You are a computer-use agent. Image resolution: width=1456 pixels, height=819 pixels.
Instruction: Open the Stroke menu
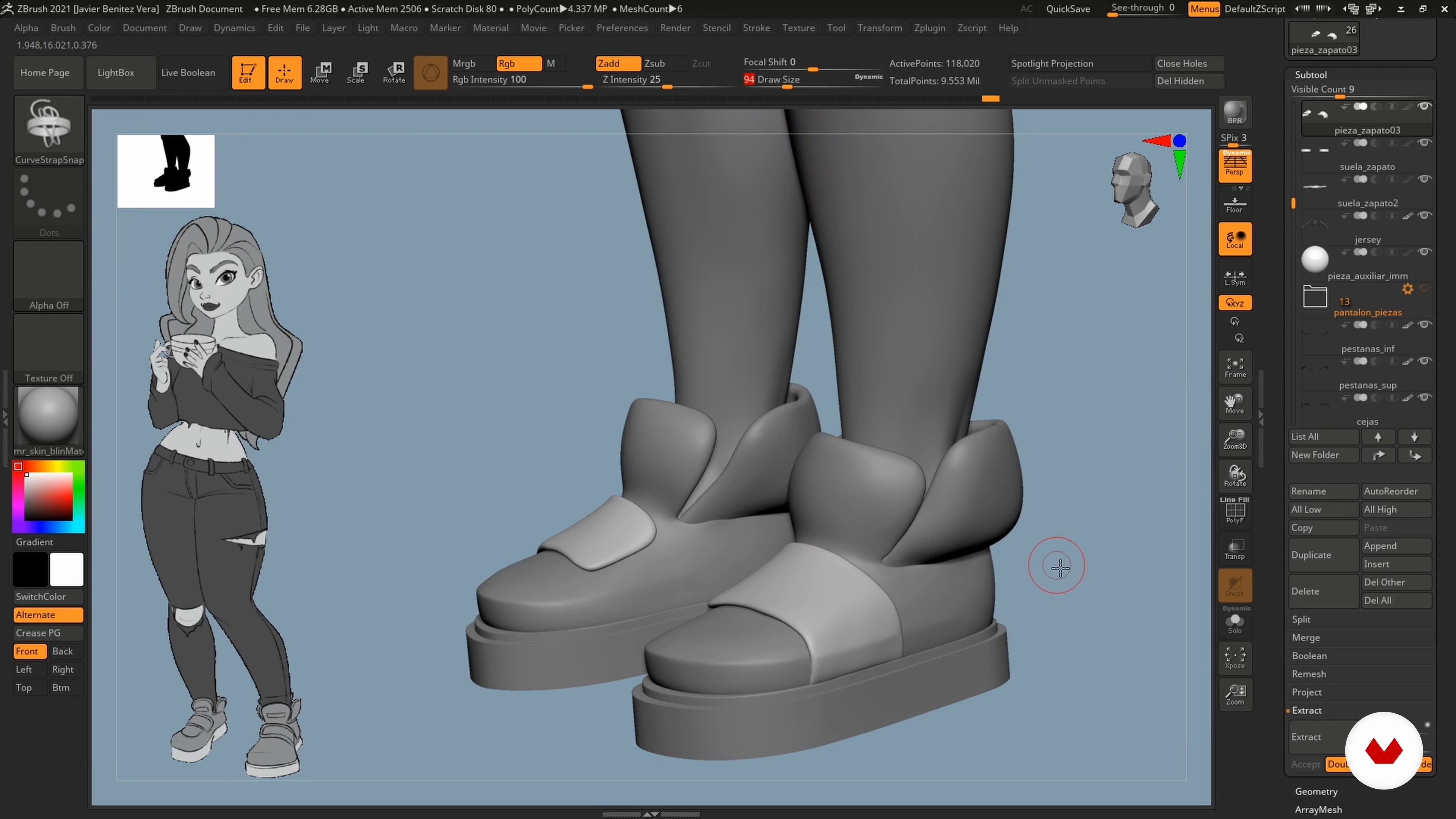pyautogui.click(x=756, y=28)
